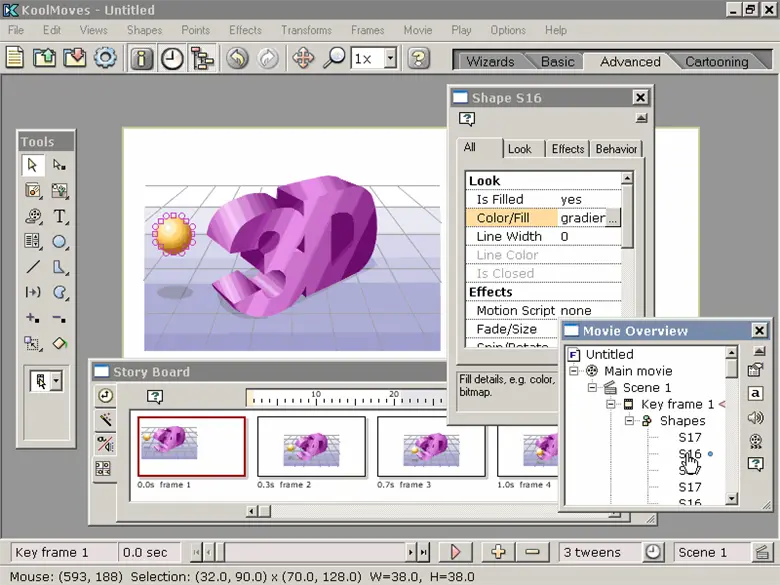
Task: Pick the Ellipse shape tool
Action: point(60,241)
